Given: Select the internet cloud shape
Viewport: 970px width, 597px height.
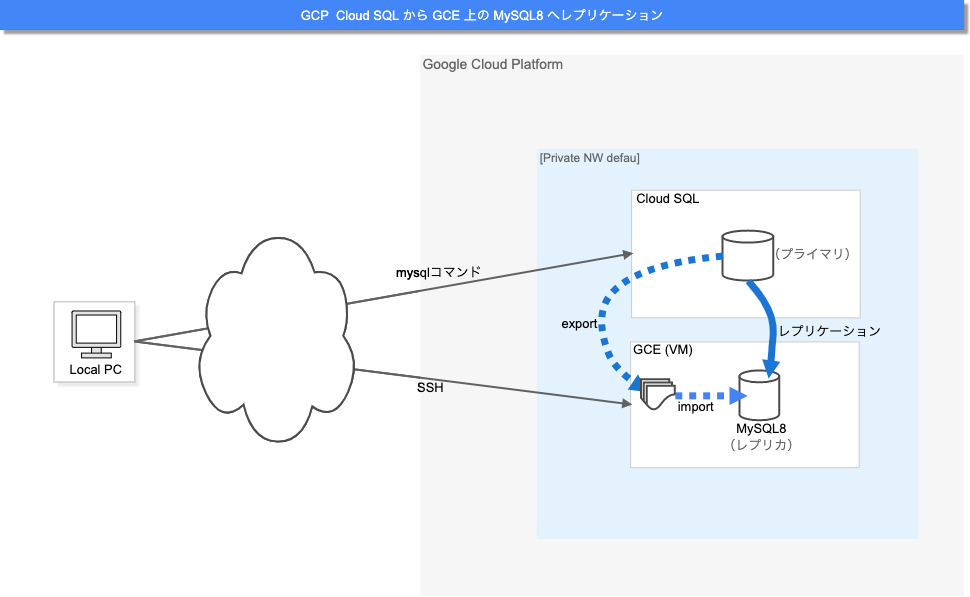Looking at the screenshot, I should (277, 340).
